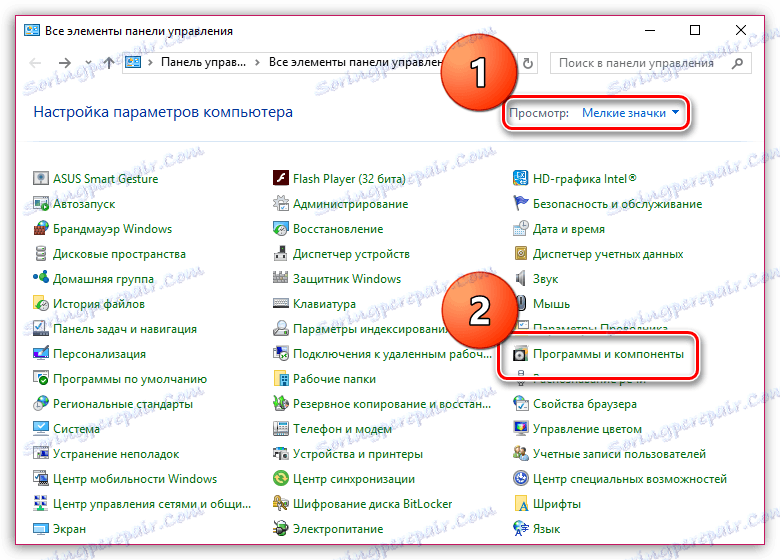Click the Автозапуск icon
Viewport: 780px width, 560px height.
41,203
